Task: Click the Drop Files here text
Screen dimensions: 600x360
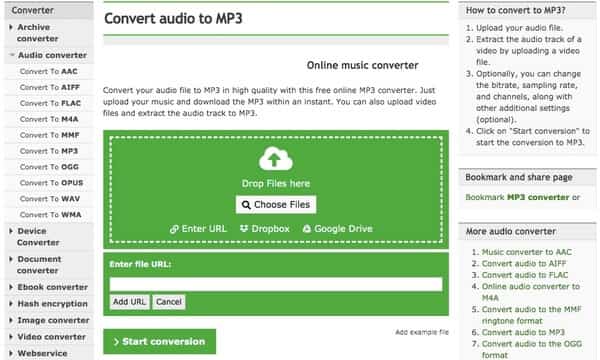Action: tap(276, 184)
